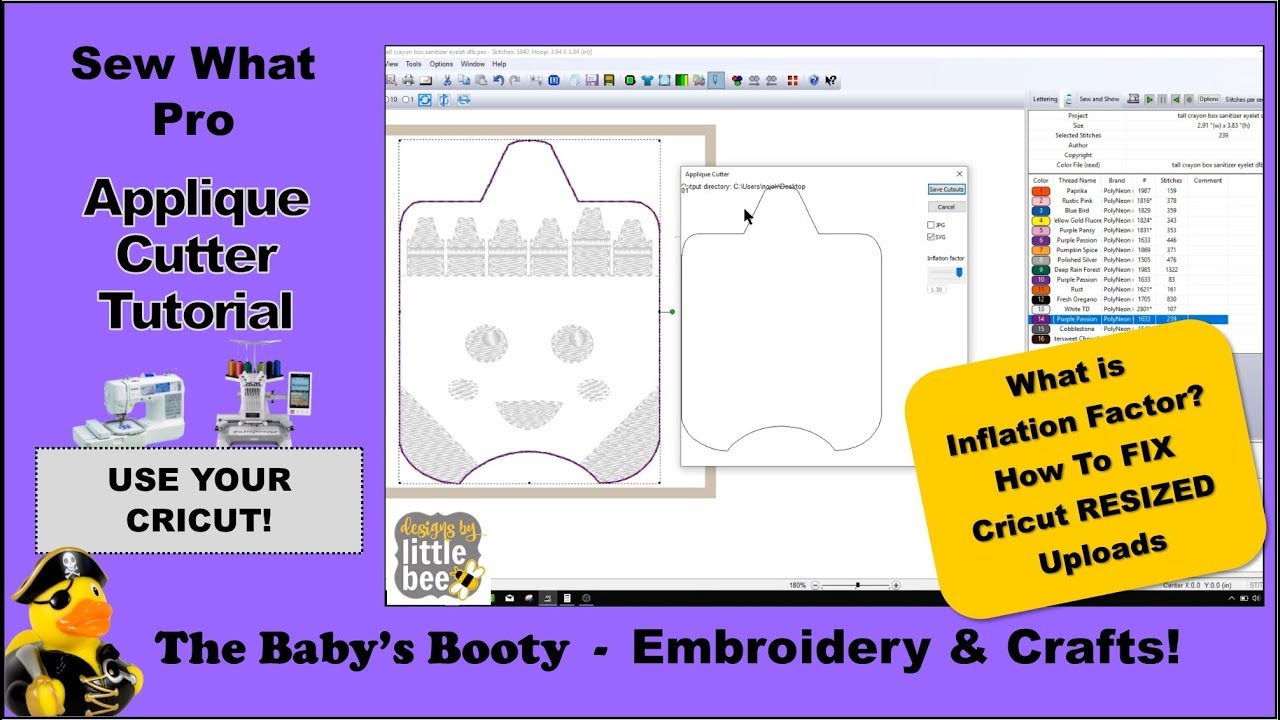Click the green gradient color icon

[680, 80]
